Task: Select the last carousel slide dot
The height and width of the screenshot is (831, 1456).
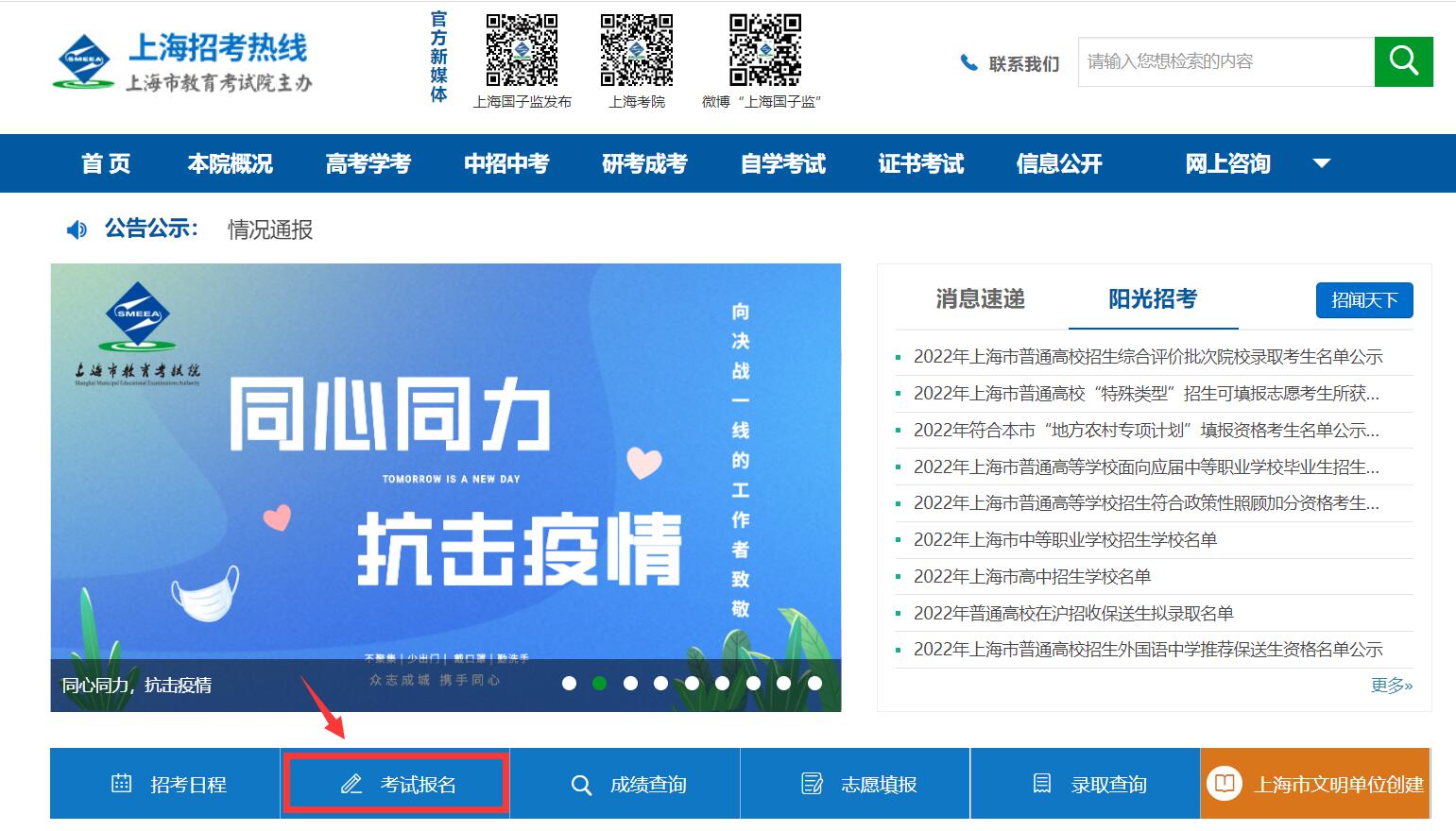Action: pyautogui.click(x=814, y=683)
